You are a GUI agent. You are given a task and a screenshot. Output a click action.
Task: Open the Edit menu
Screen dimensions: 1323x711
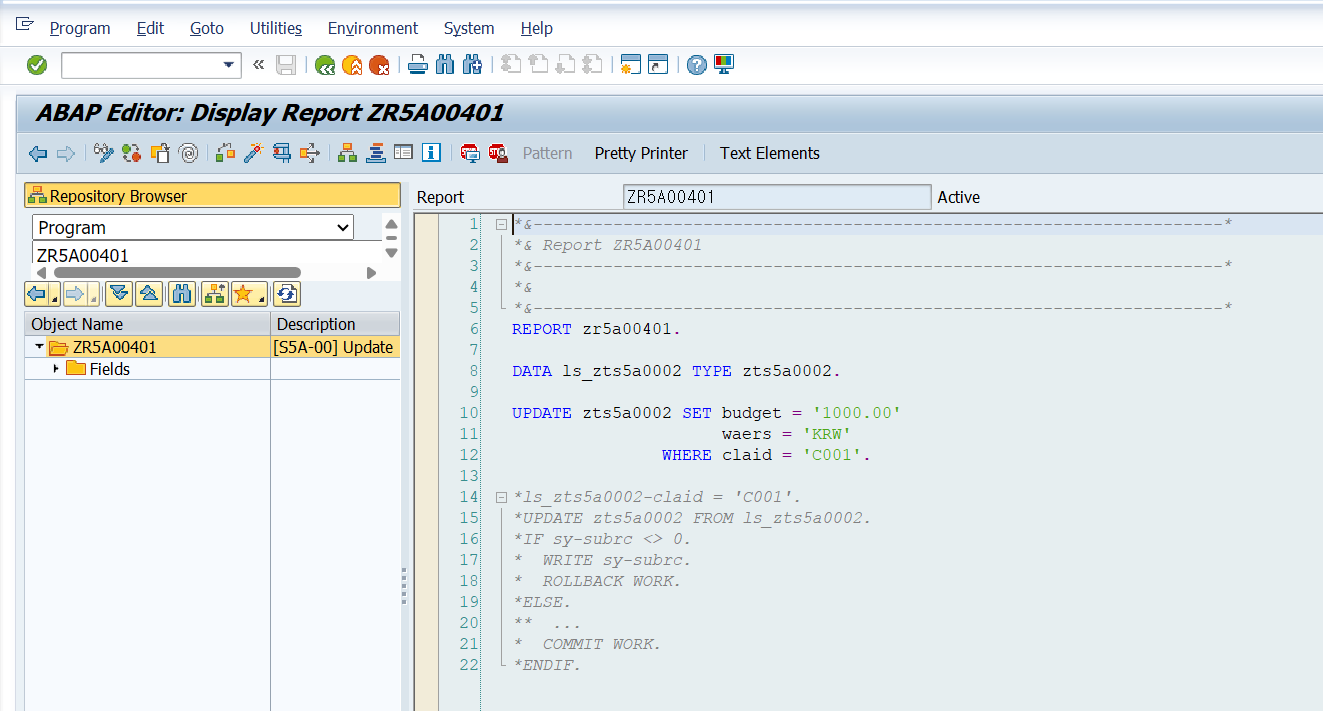[x=150, y=28]
